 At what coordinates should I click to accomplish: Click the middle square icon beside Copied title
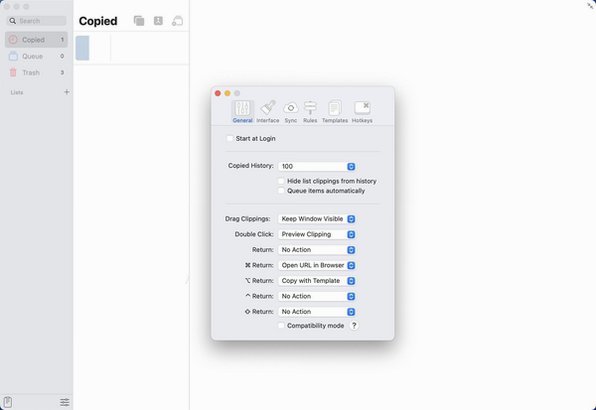coord(158,21)
